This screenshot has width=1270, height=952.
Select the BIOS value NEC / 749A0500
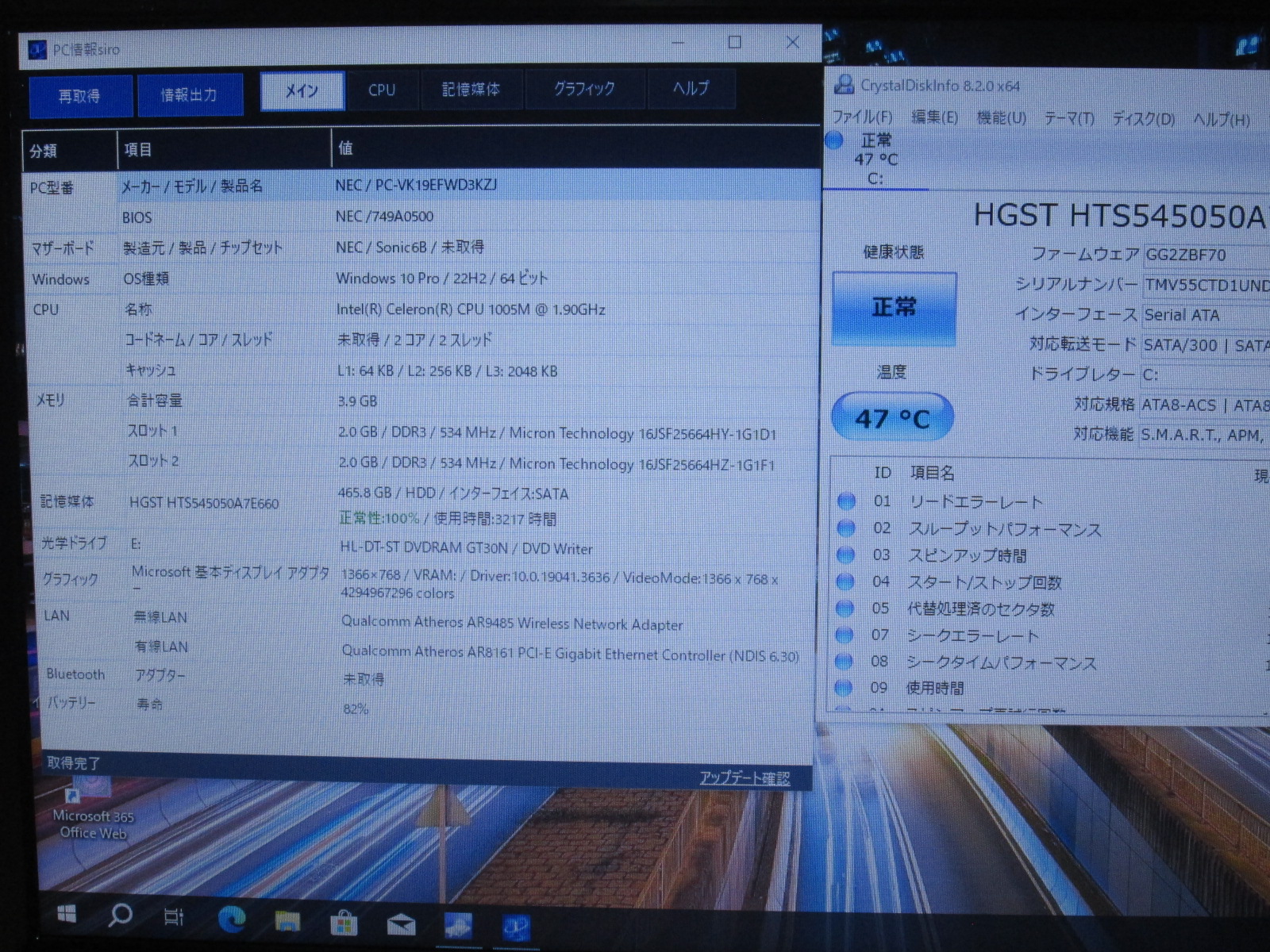[x=384, y=216]
